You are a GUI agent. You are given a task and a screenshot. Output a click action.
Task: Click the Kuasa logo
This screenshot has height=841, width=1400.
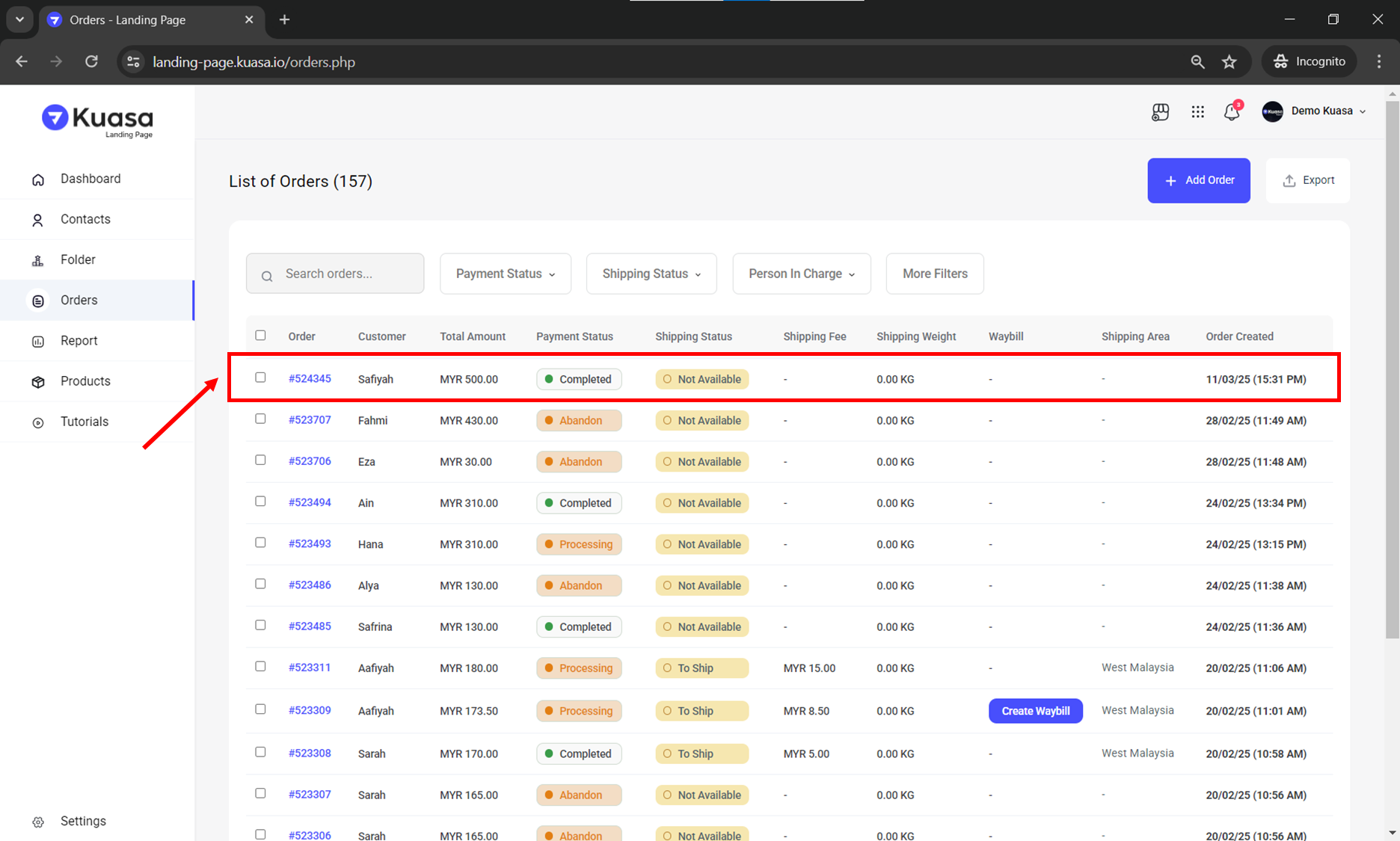coord(97,120)
